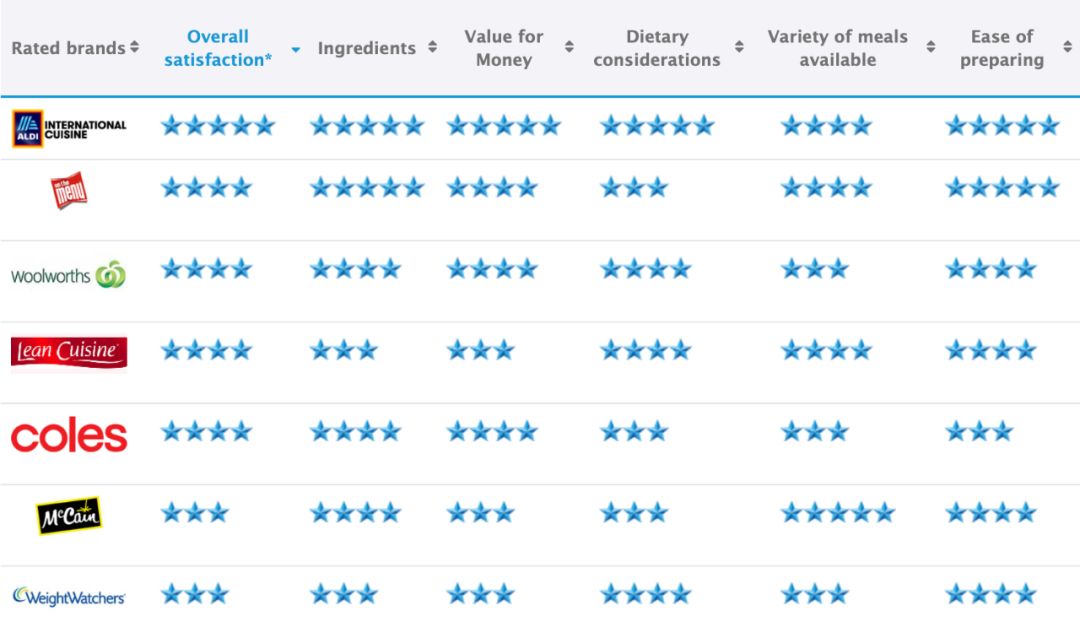Sort by Variety of meals available header

click(838, 48)
